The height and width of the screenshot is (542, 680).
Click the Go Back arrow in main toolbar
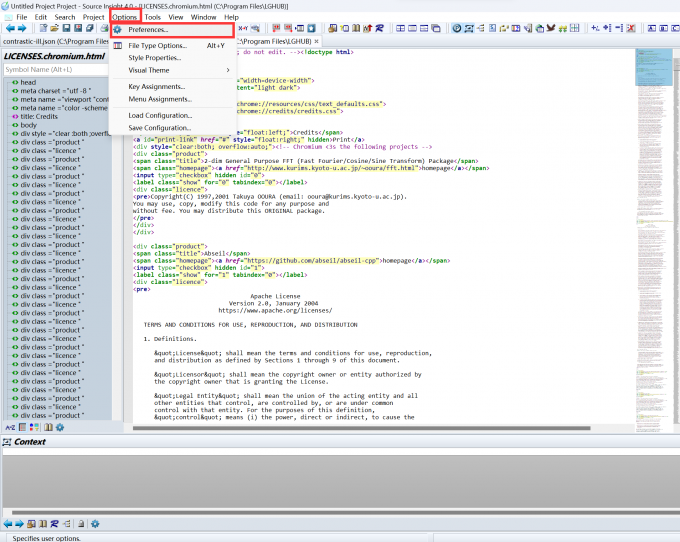pyautogui.click(x=9, y=29)
